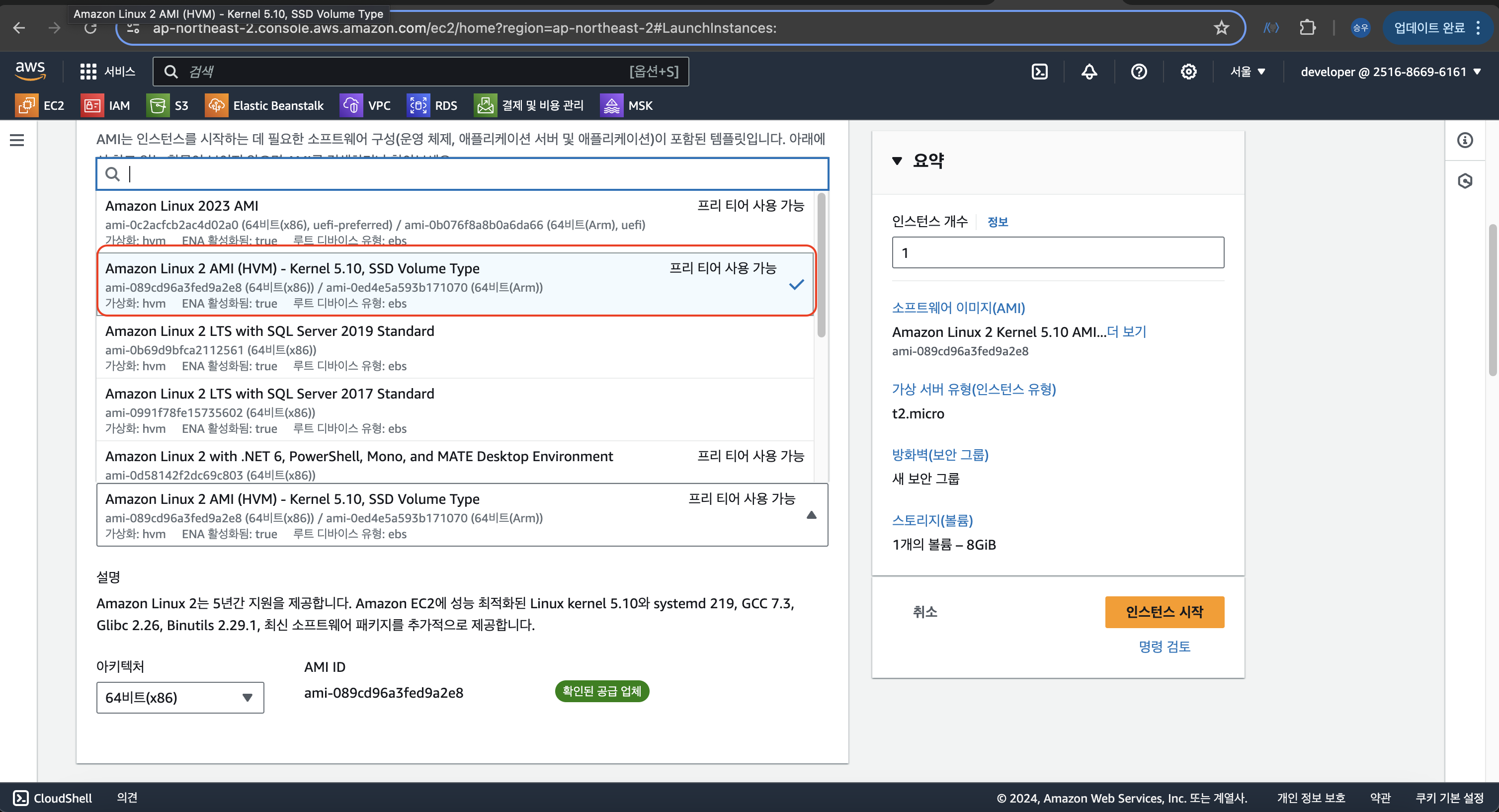Open the 서울 region selector dropdown

(1248, 72)
